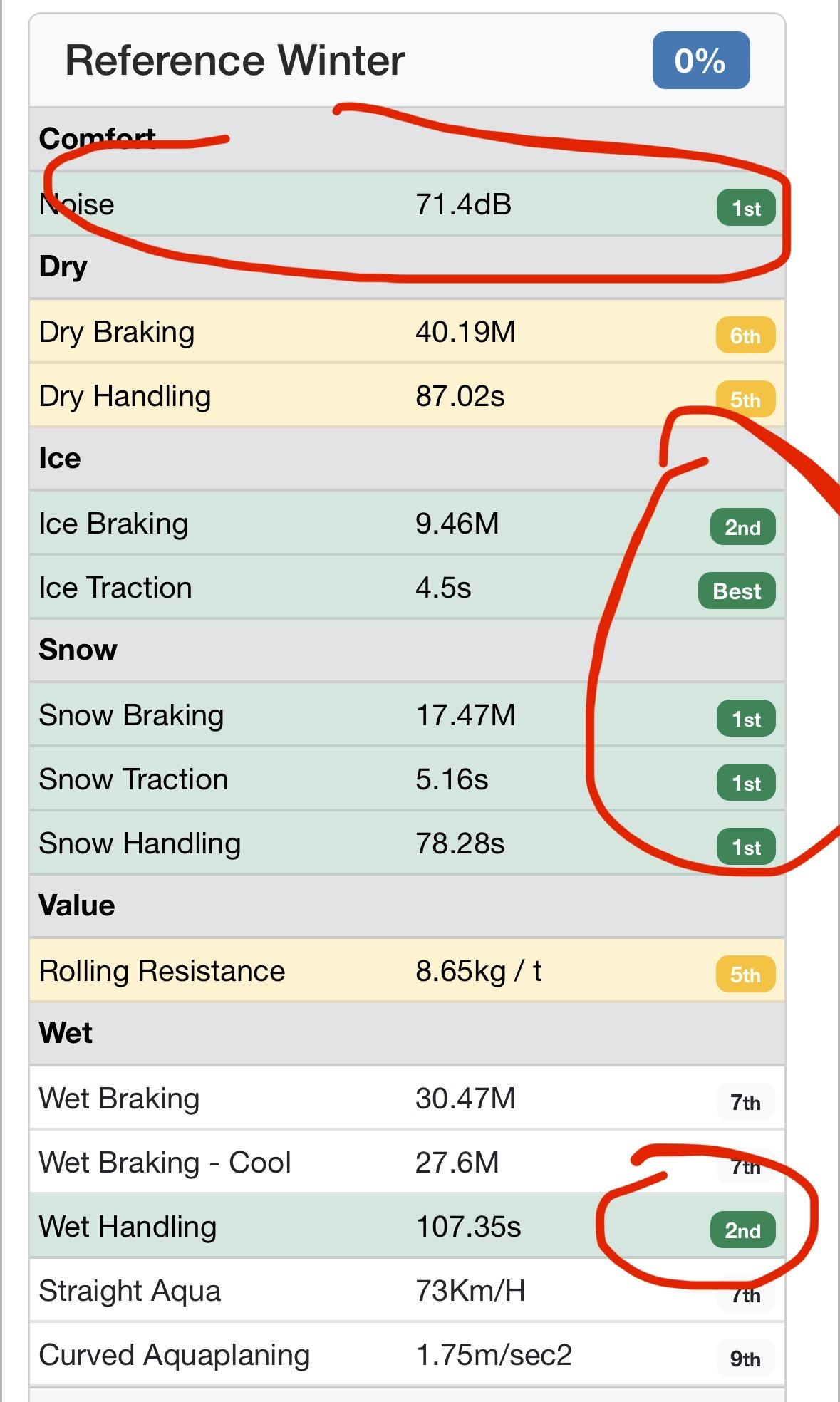Click the Snow Handling row label

click(x=140, y=843)
